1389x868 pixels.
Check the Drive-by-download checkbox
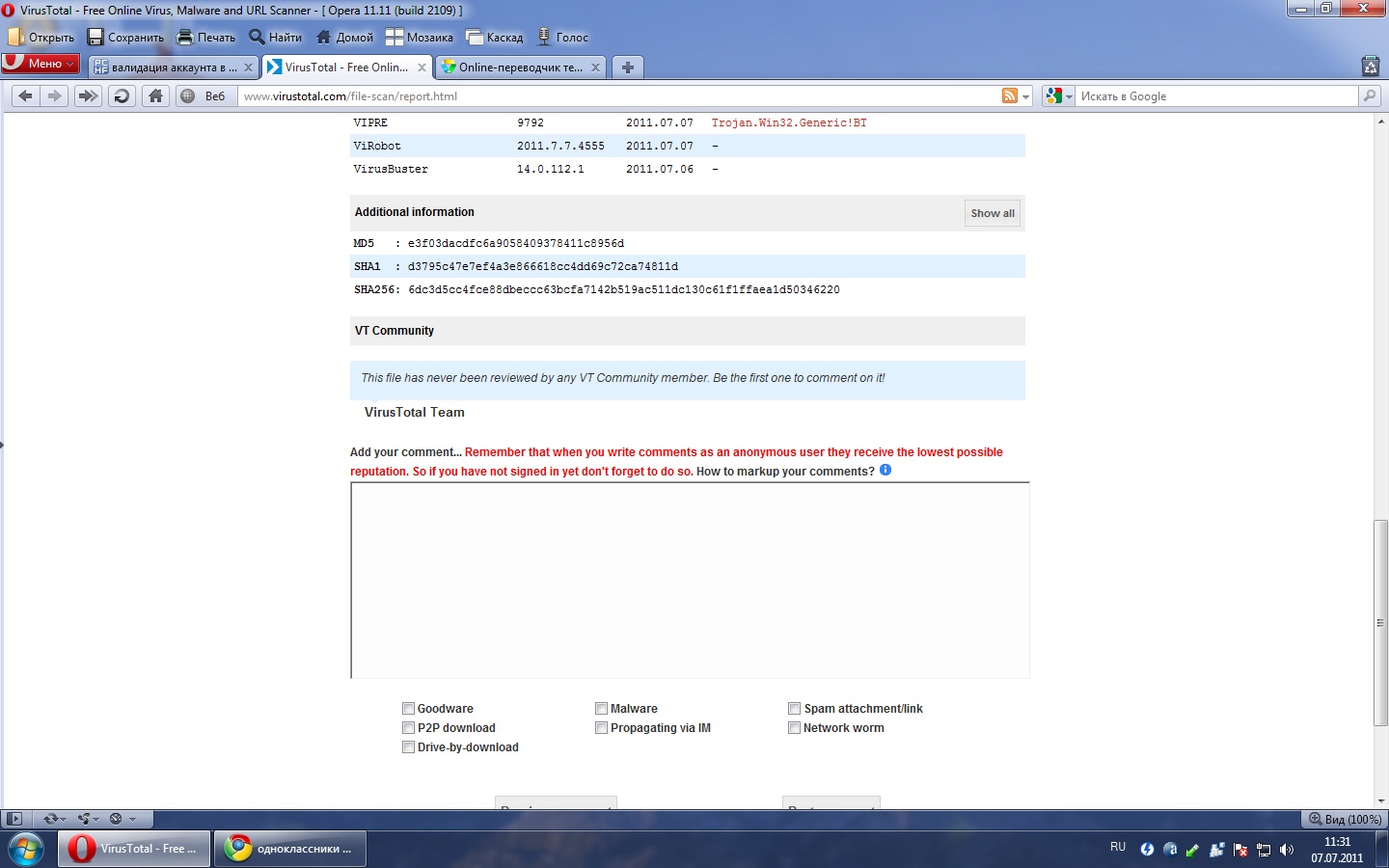click(x=408, y=747)
